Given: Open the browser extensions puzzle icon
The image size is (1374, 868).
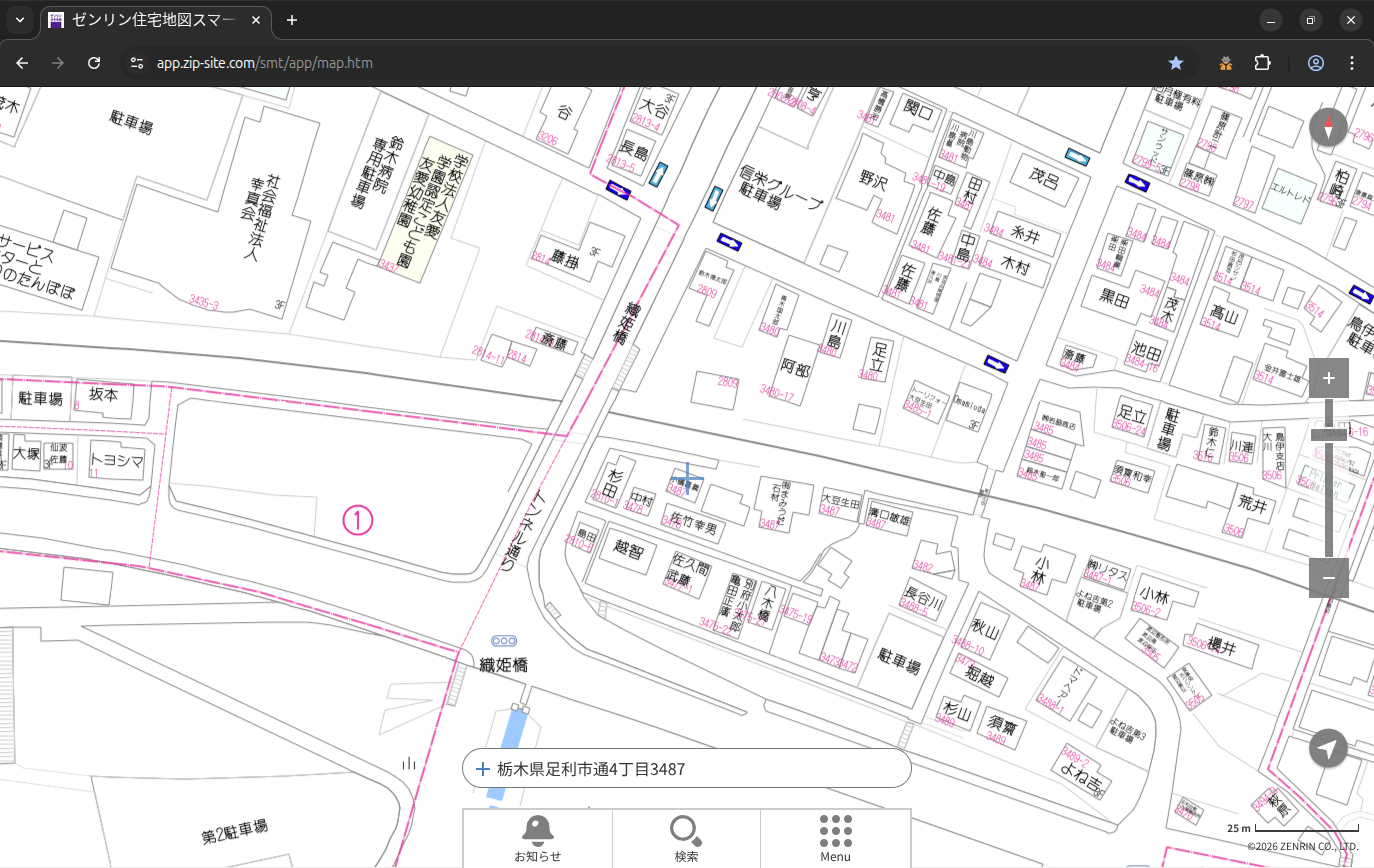Looking at the screenshot, I should coord(1262,63).
